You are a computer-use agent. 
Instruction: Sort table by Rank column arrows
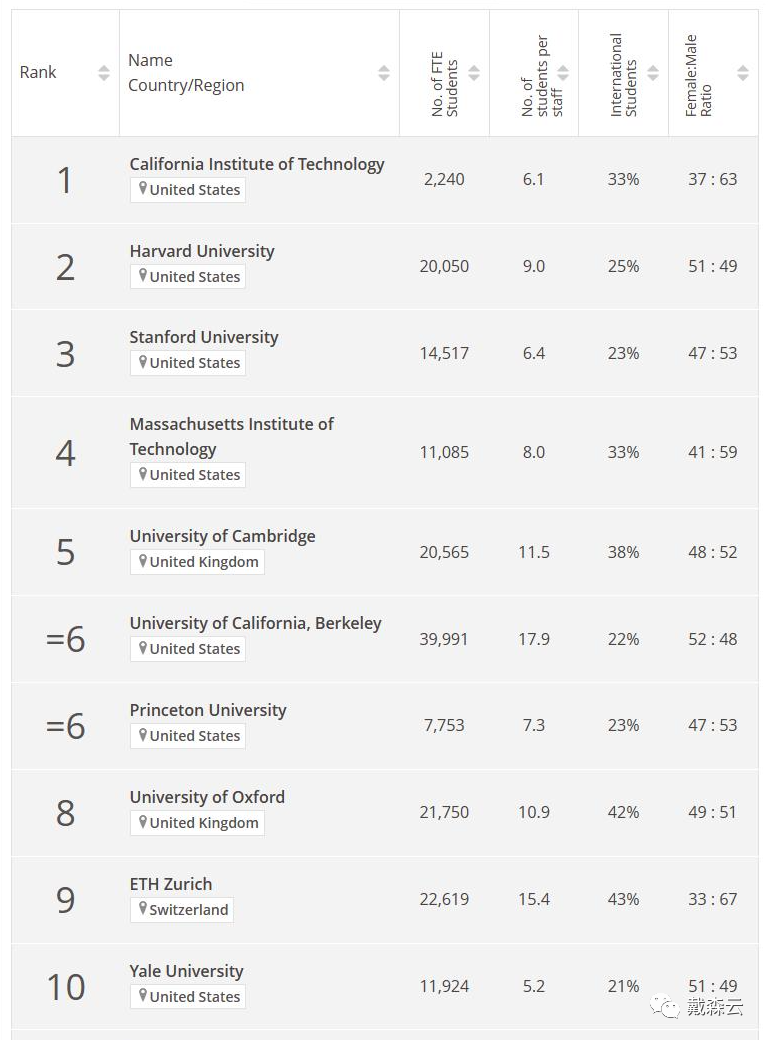103,72
